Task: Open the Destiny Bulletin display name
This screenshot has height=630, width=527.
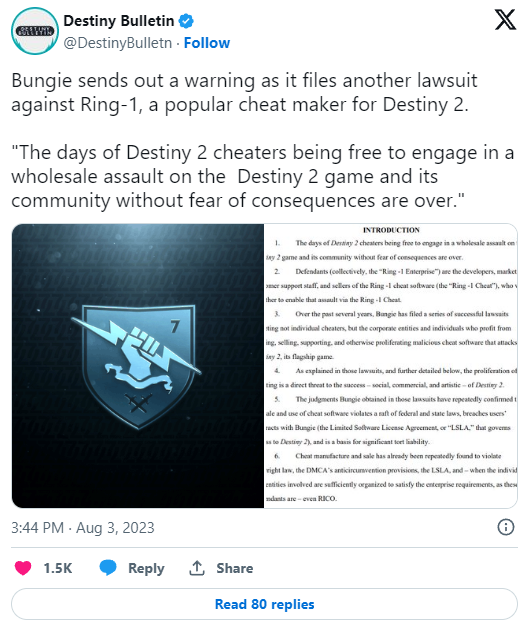Action: pyautogui.click(x=119, y=20)
